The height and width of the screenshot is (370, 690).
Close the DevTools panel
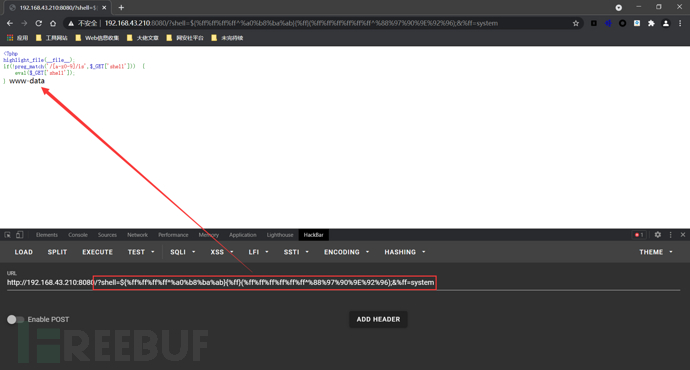[x=683, y=235]
